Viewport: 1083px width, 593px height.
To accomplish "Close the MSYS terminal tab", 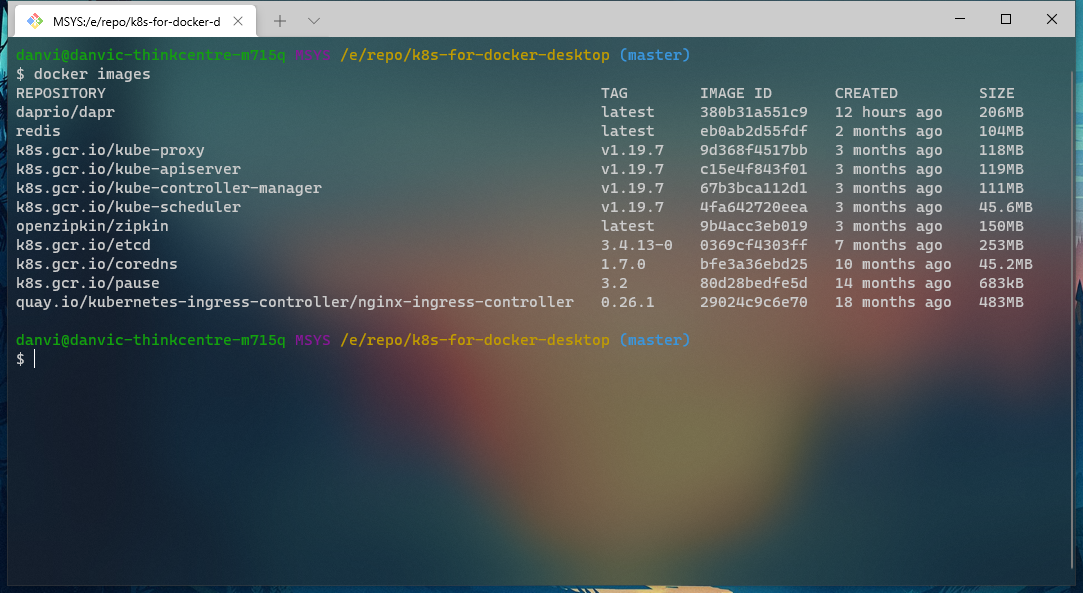I will (x=238, y=21).
